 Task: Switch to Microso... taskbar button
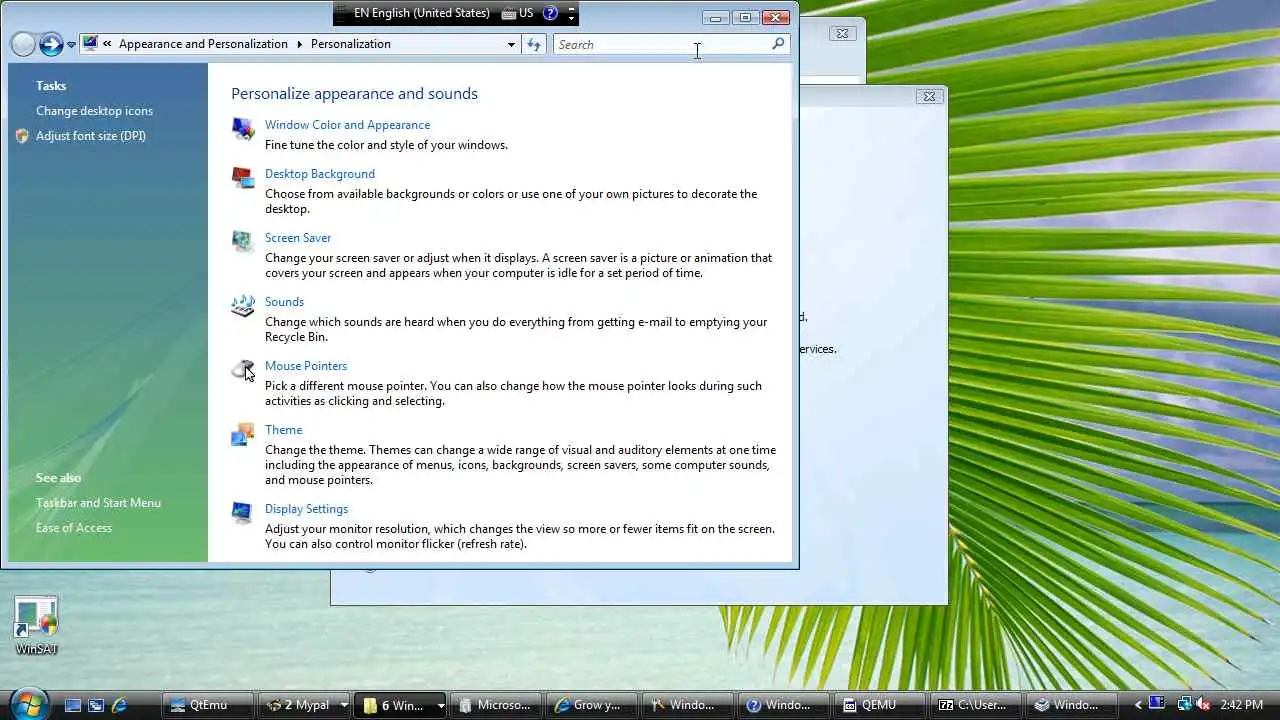point(496,705)
